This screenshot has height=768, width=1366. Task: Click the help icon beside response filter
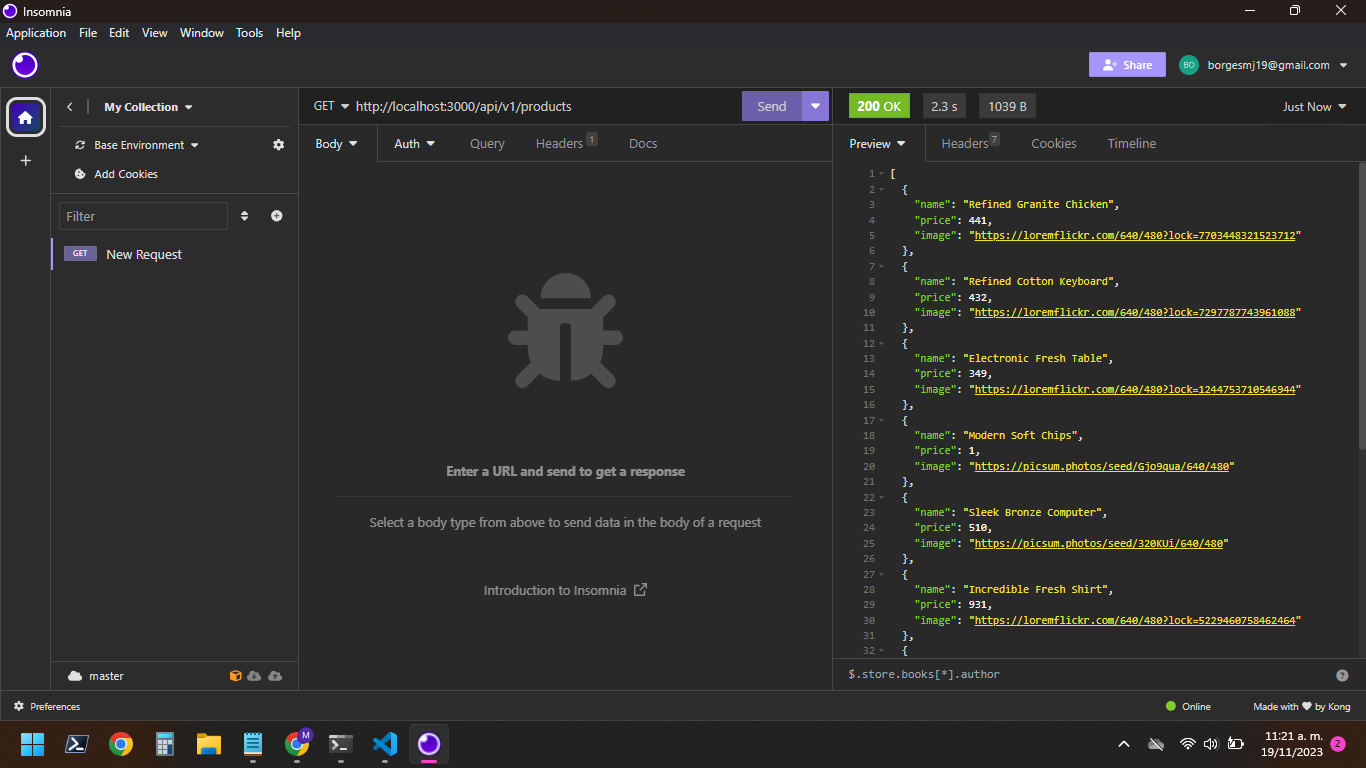point(1342,675)
